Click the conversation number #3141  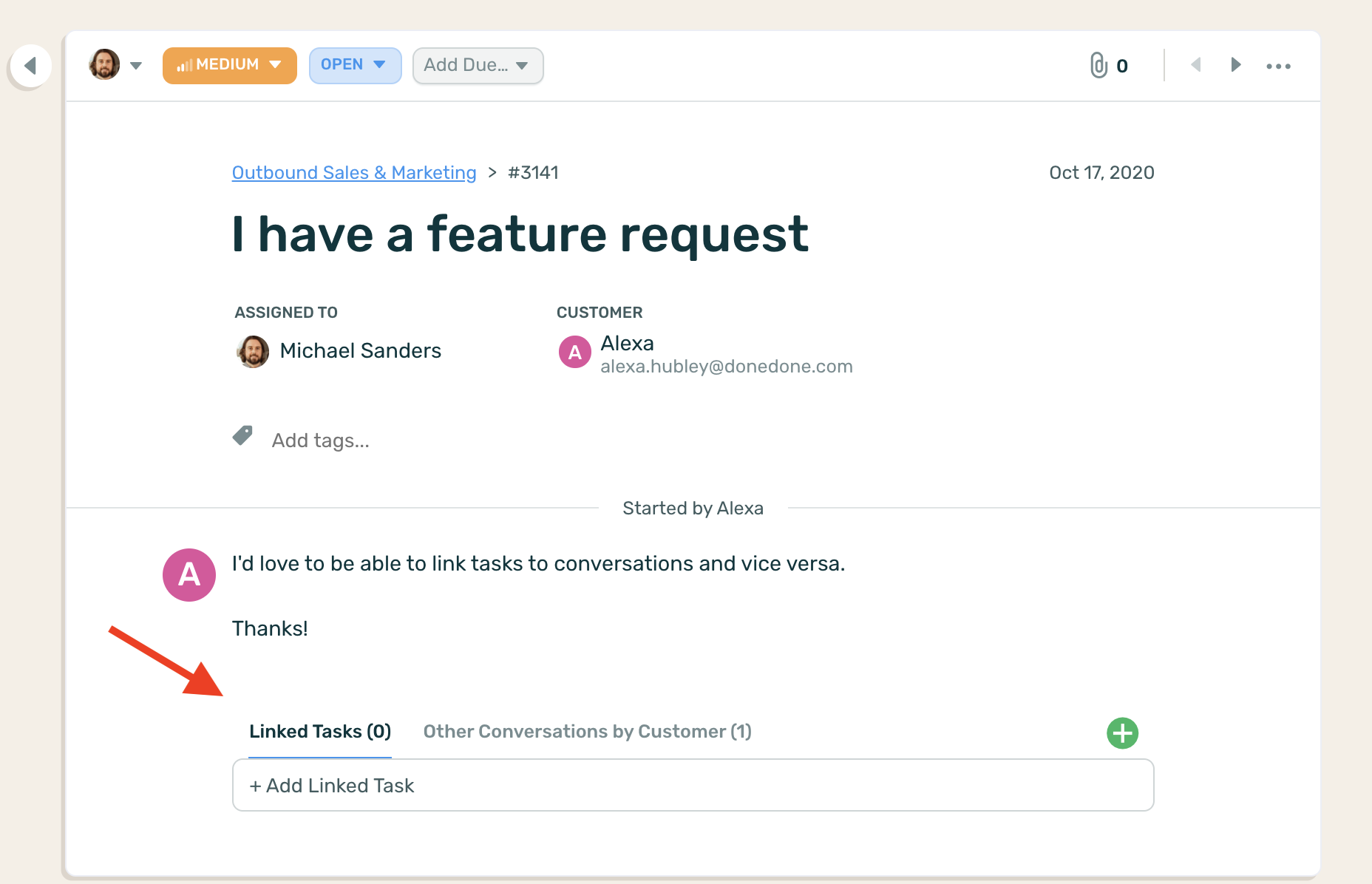click(x=533, y=172)
